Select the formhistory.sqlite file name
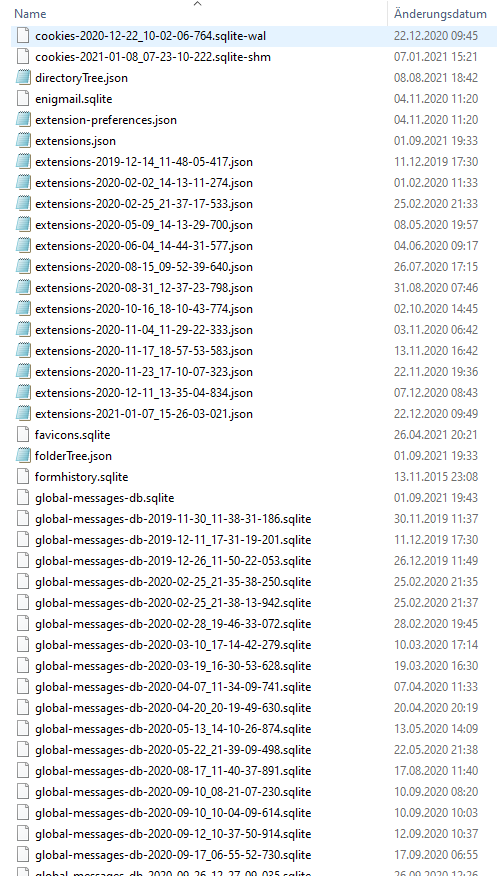This screenshot has width=497, height=877. [x=82, y=477]
